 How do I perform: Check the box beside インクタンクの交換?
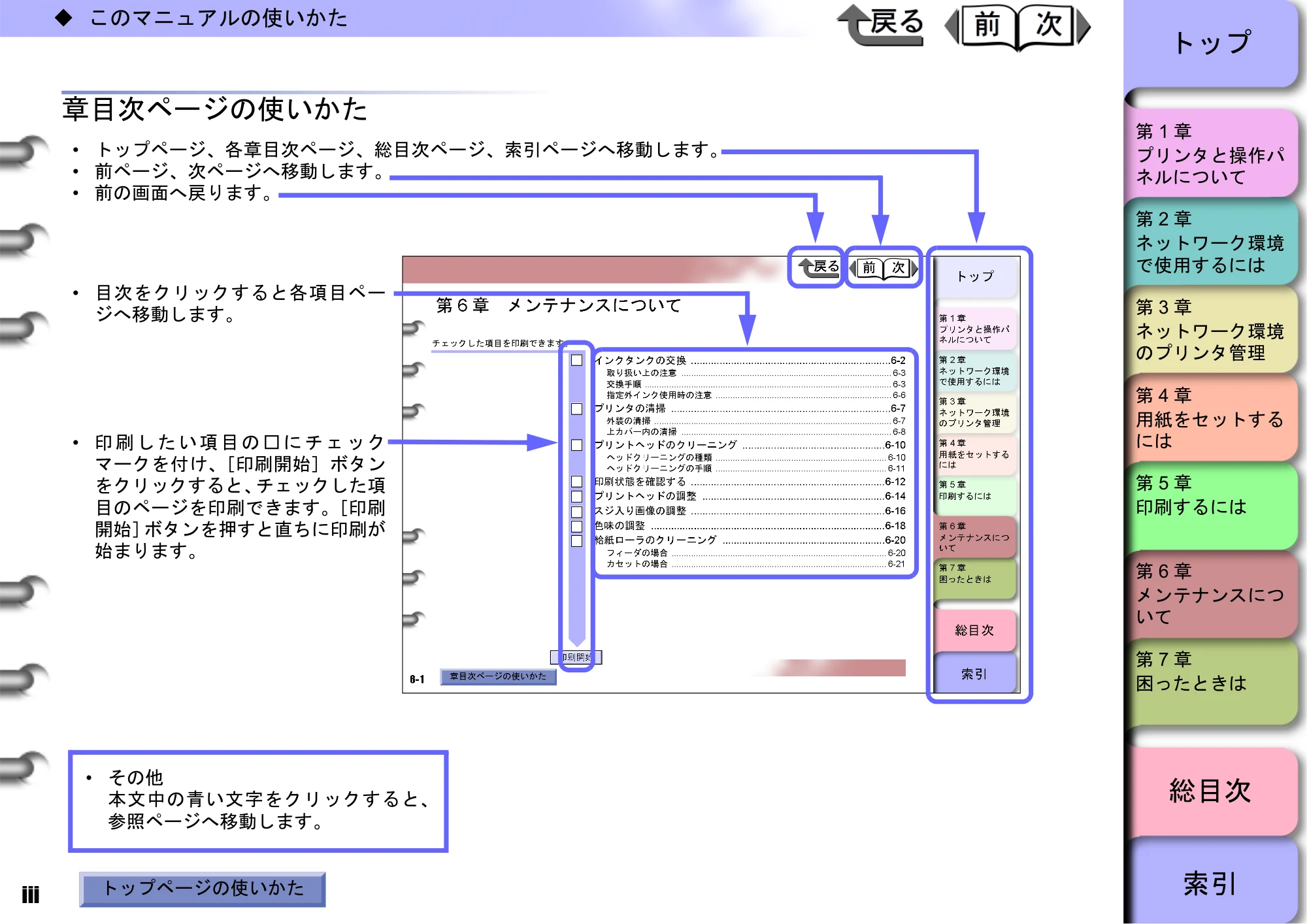[x=576, y=360]
